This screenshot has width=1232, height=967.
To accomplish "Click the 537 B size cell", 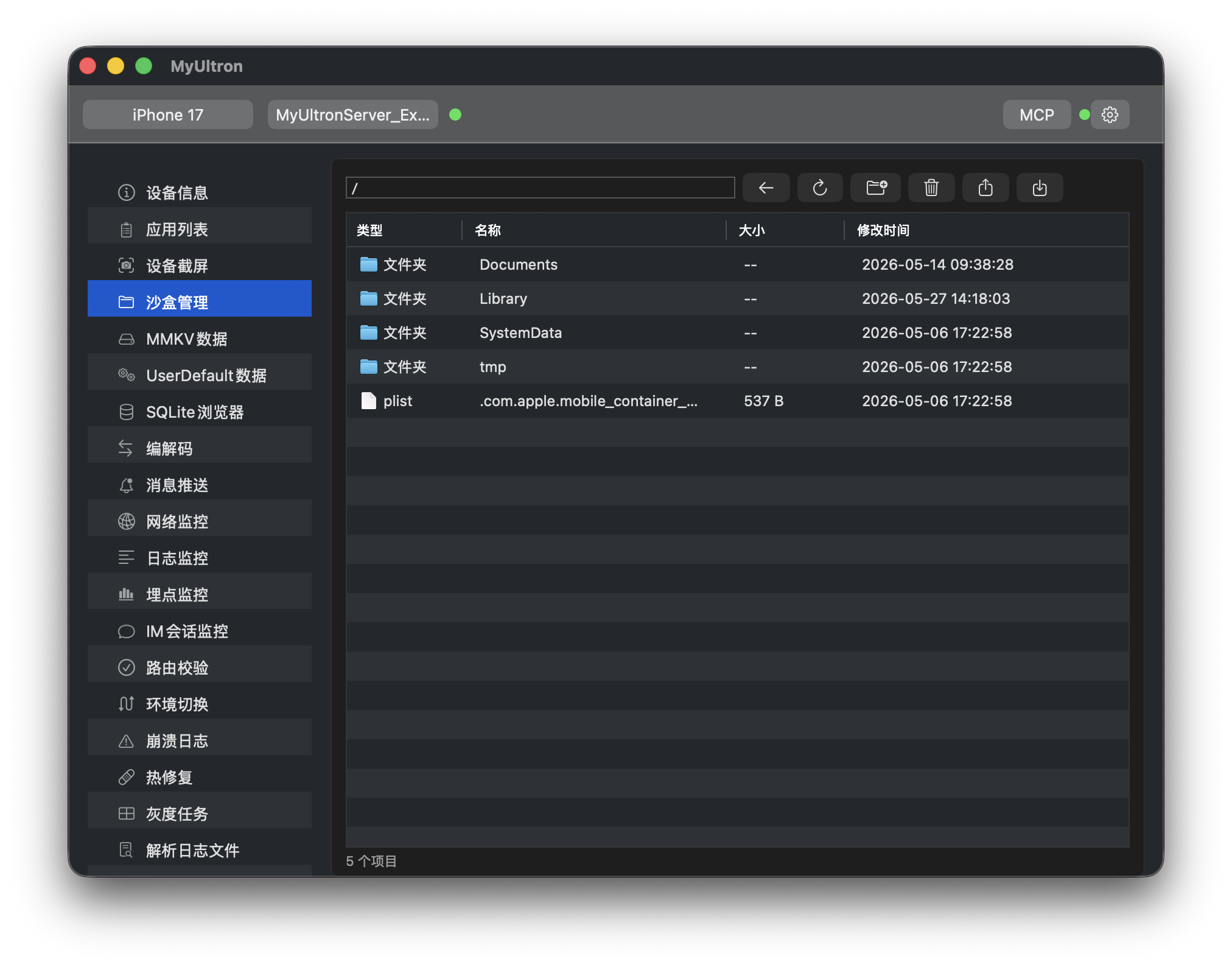I will coord(764,401).
